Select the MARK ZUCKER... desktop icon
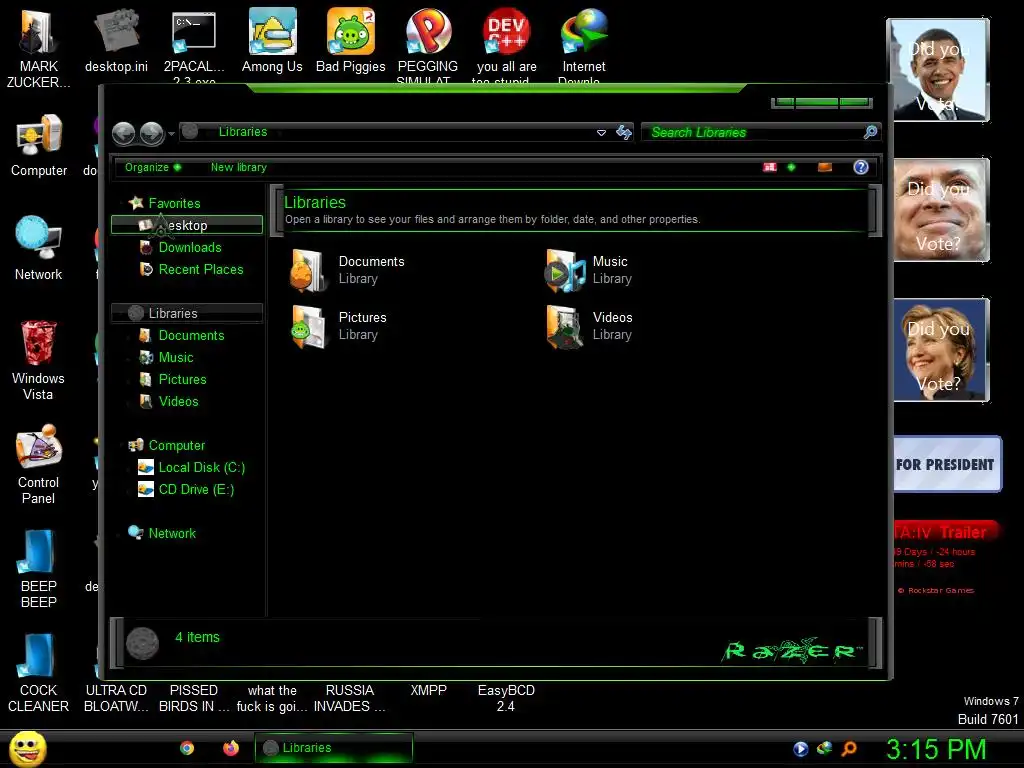Screen dimensions: 1024x768 (39, 47)
